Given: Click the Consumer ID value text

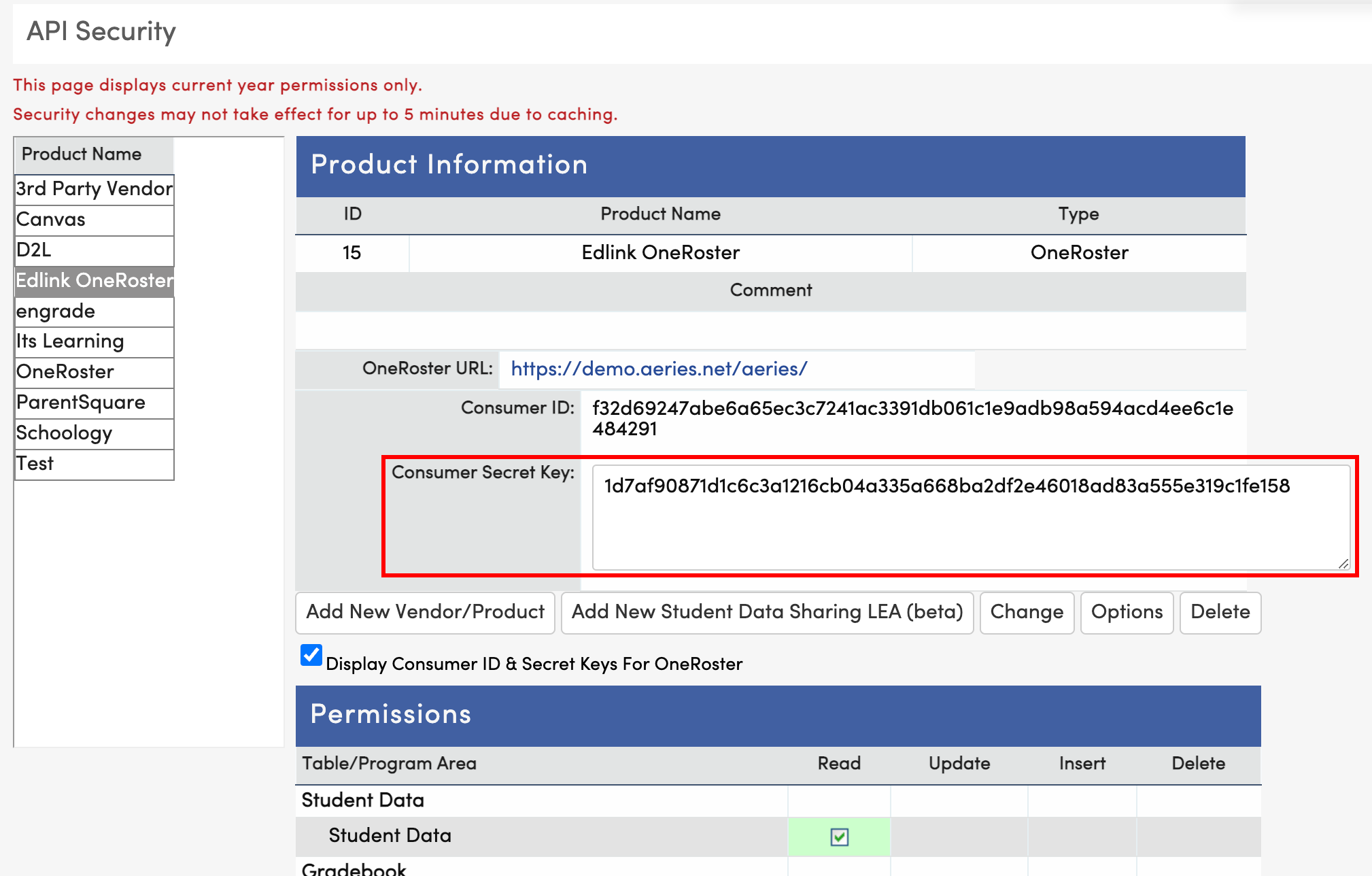Looking at the screenshot, I should (912, 418).
